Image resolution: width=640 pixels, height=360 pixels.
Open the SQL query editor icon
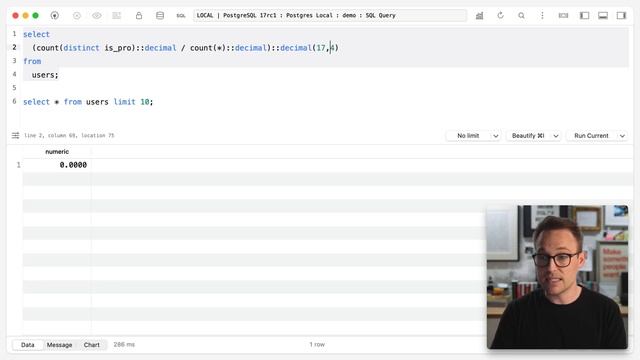(x=181, y=16)
